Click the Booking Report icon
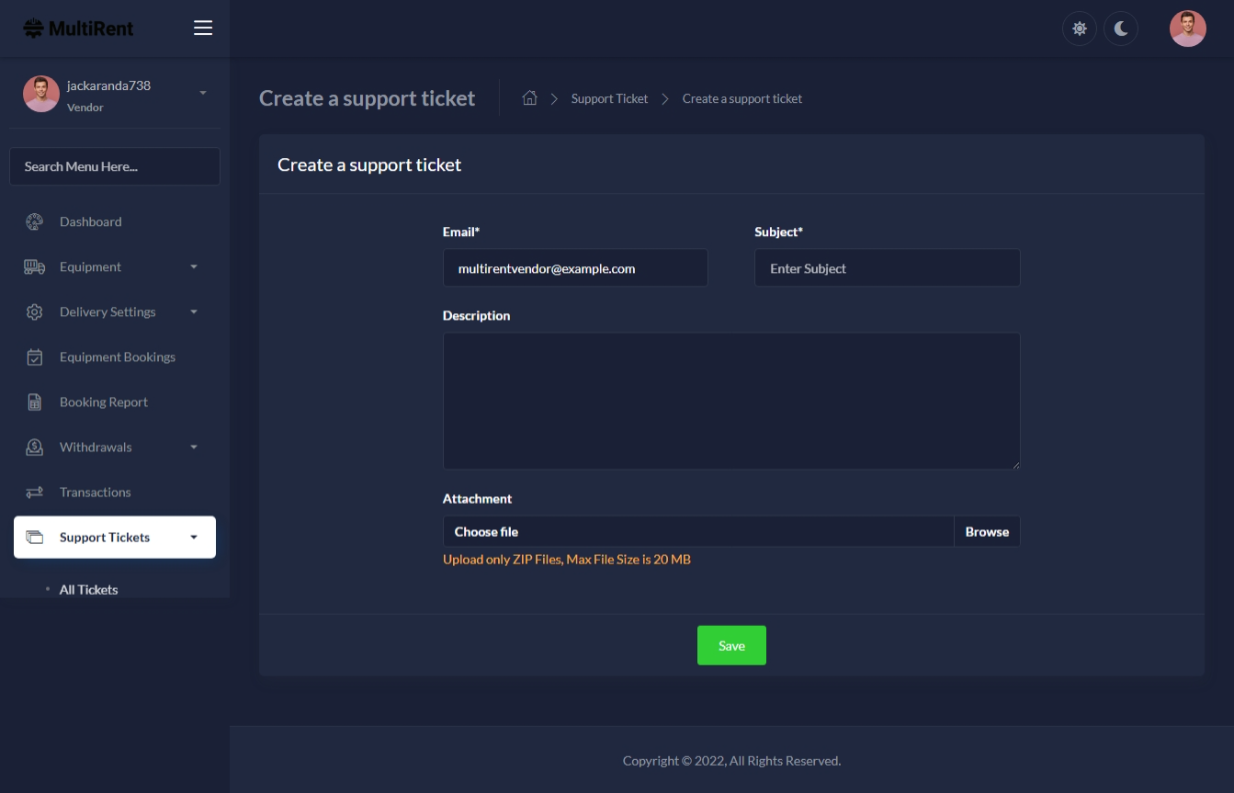 [x=34, y=402]
